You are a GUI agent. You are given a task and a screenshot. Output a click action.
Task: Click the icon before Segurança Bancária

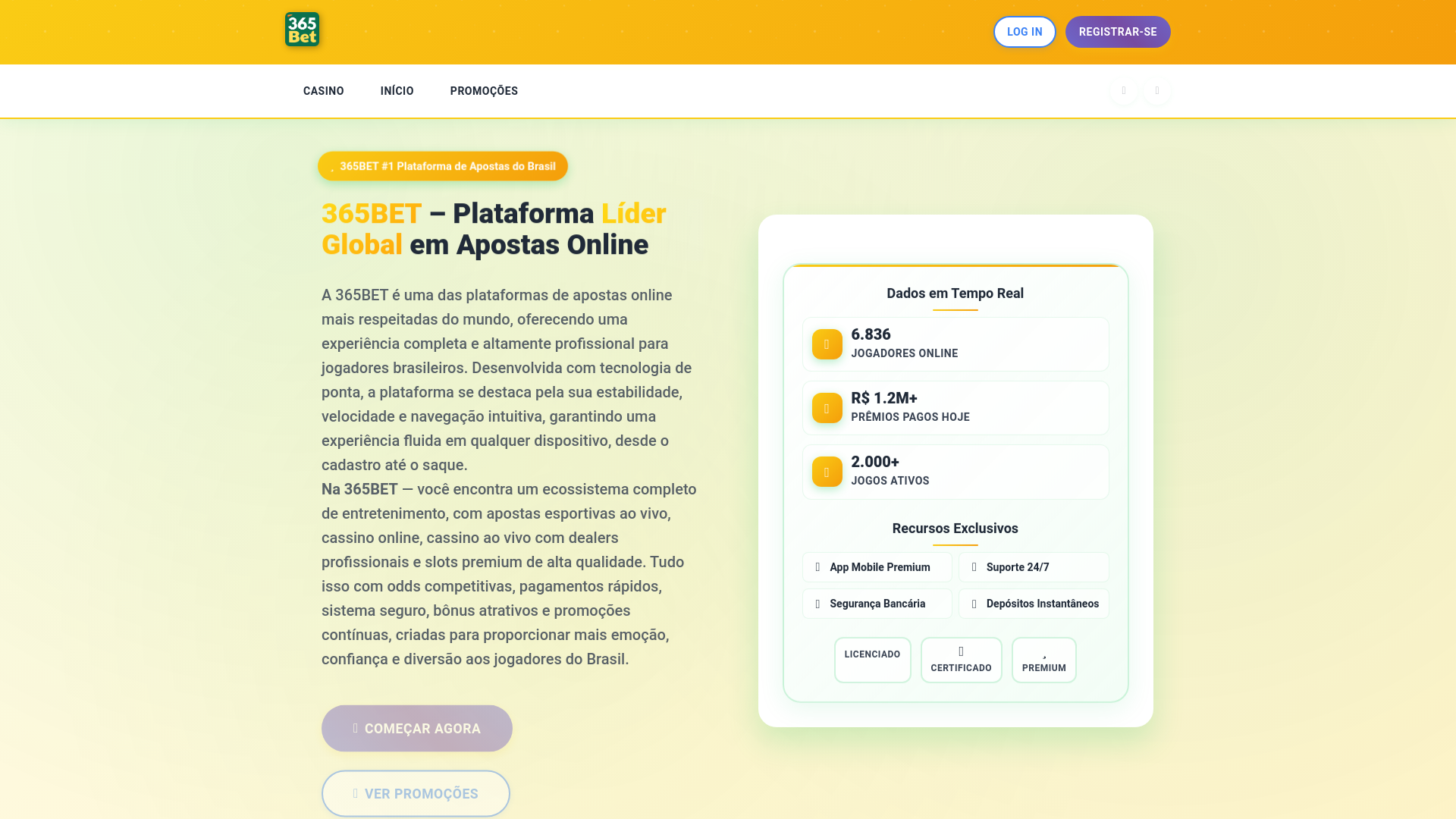pos(817,604)
